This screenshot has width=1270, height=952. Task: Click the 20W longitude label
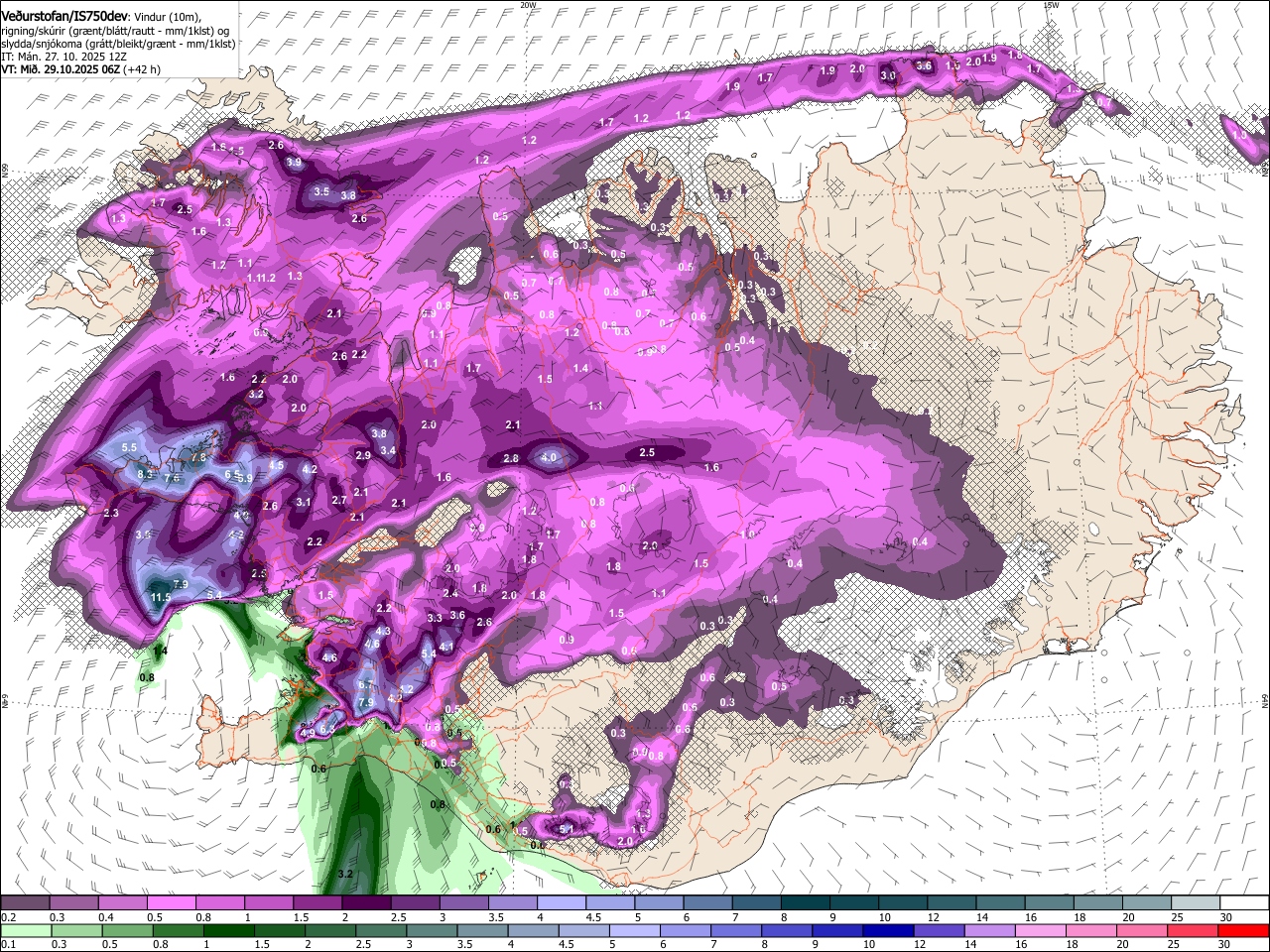(x=528, y=5)
